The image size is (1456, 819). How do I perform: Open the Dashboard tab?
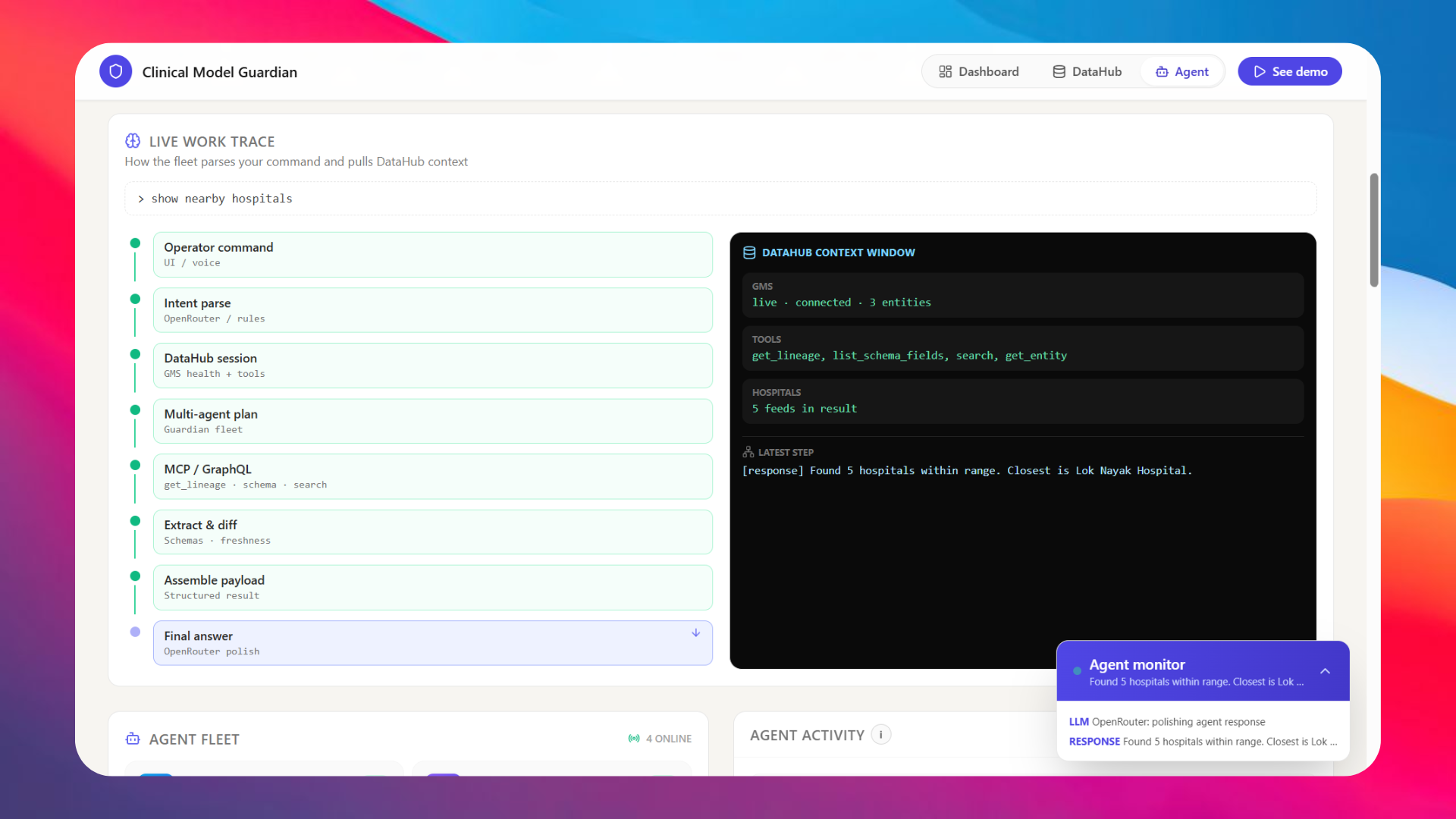(x=978, y=71)
